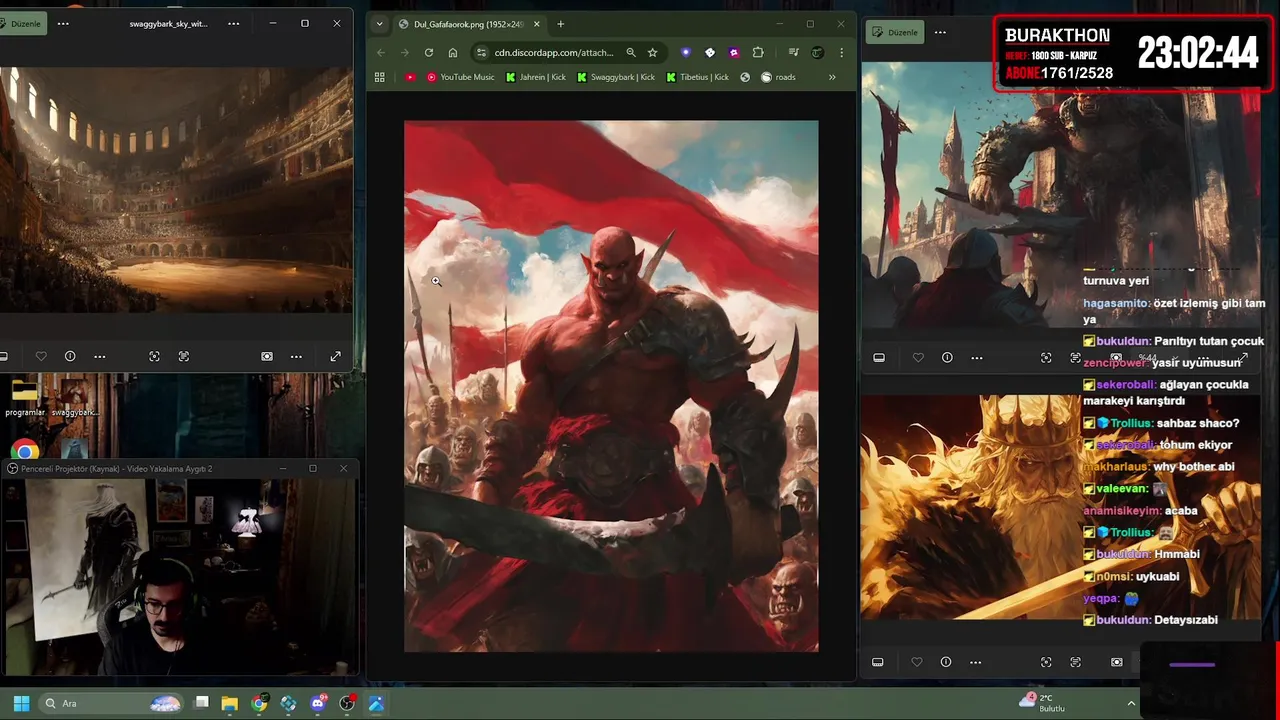
Task: Open the swaggybark desktop file
Action: tap(74, 398)
